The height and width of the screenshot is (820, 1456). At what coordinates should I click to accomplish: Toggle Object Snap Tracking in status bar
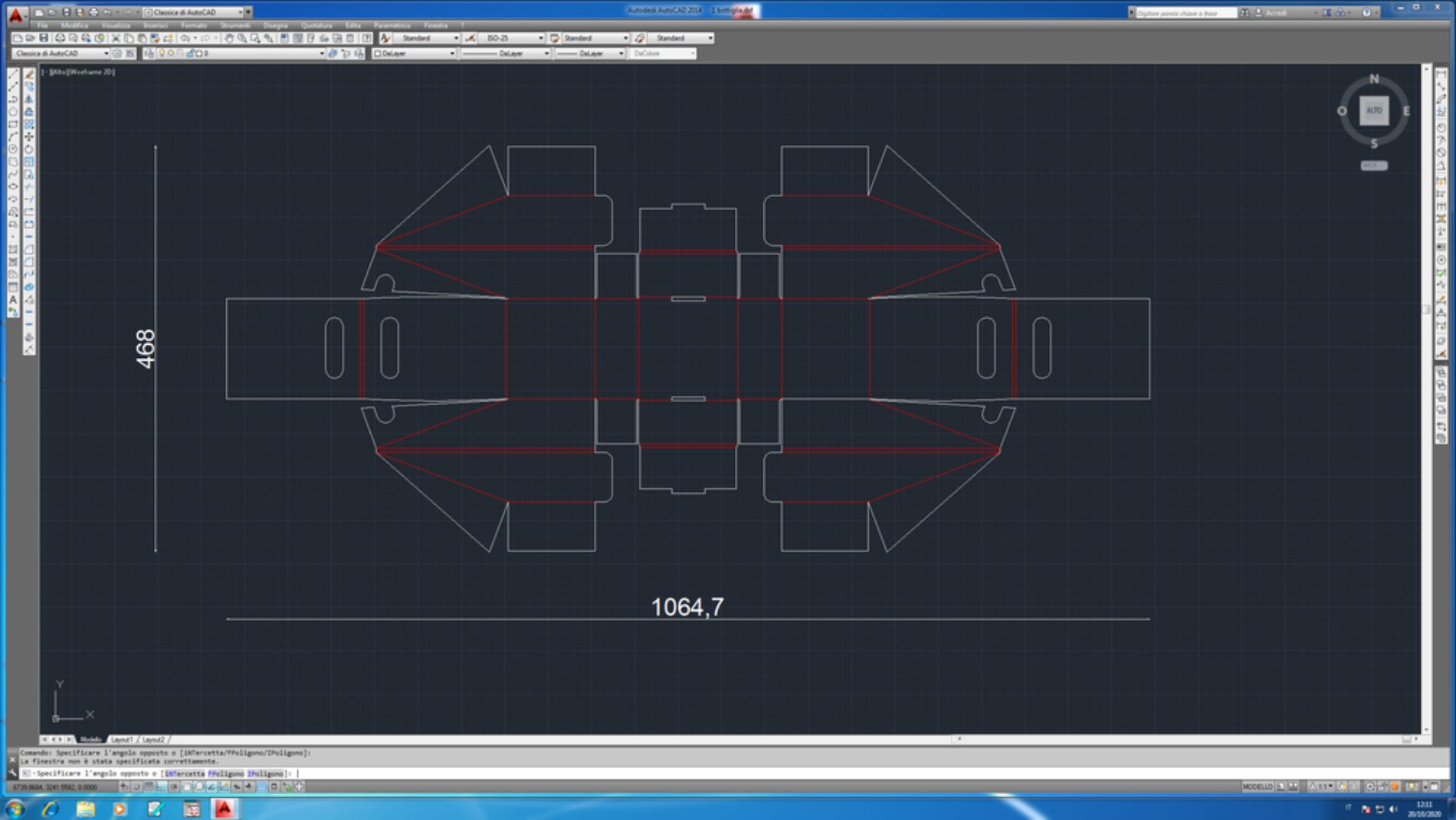click(x=212, y=786)
